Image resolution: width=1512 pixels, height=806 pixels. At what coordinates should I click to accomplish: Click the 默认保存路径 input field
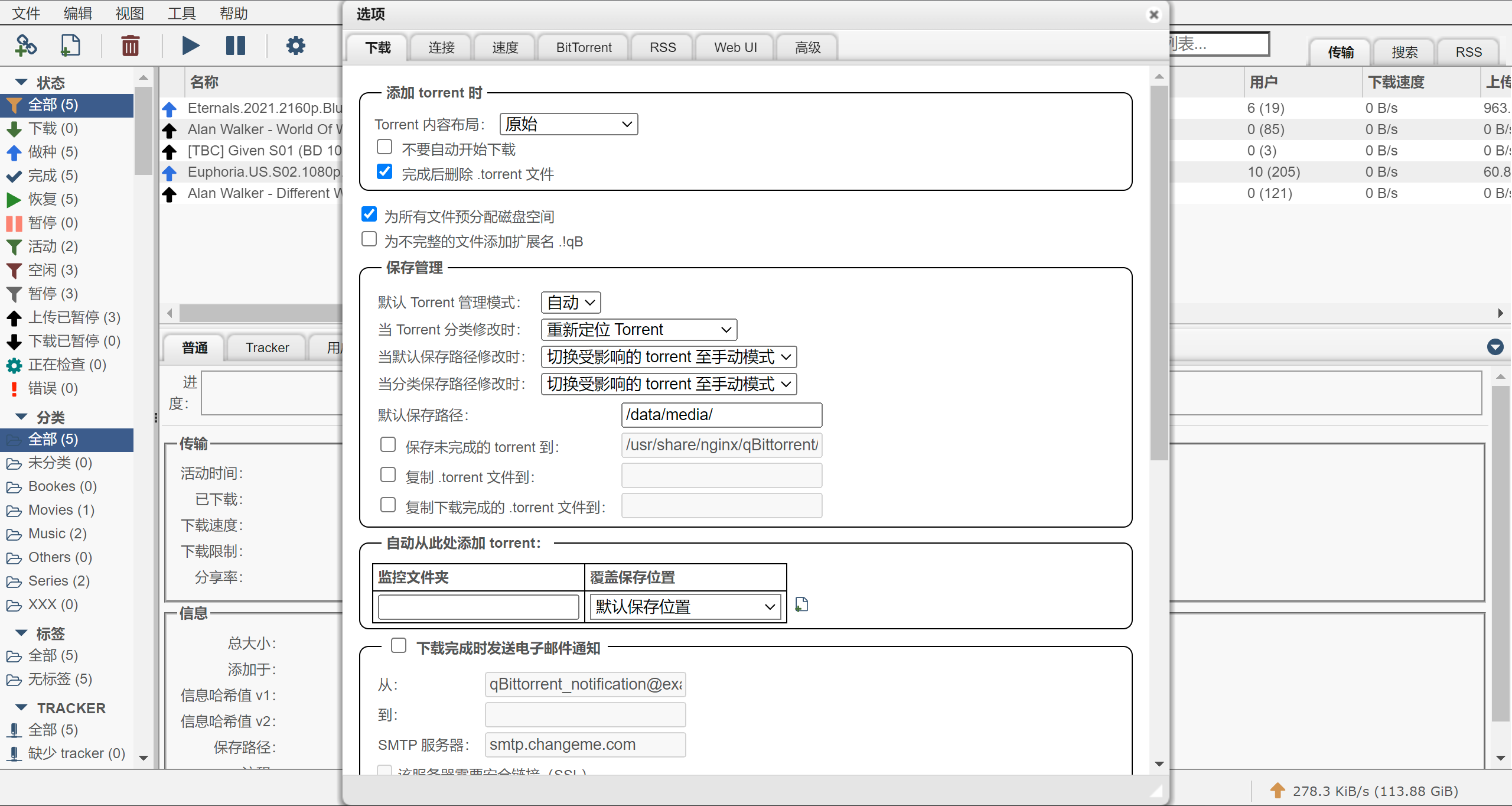[x=721, y=414]
